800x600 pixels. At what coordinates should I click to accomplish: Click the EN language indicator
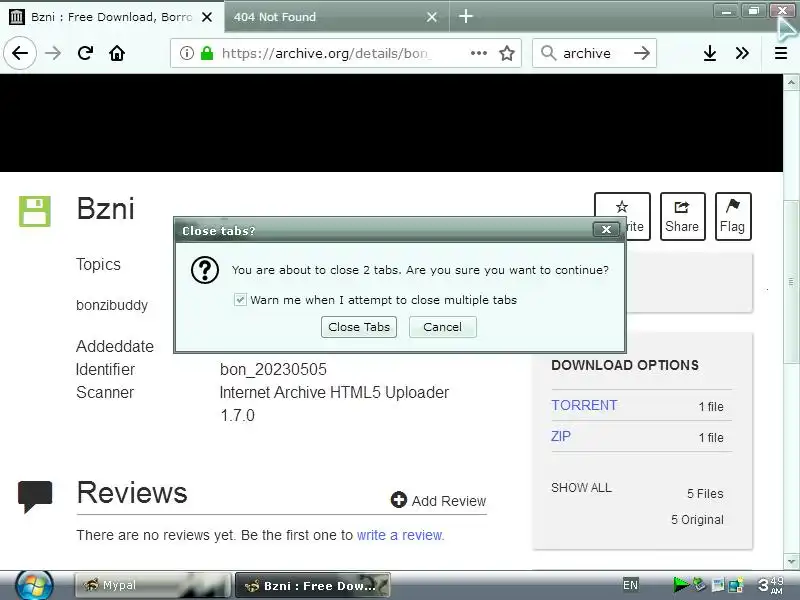click(630, 585)
